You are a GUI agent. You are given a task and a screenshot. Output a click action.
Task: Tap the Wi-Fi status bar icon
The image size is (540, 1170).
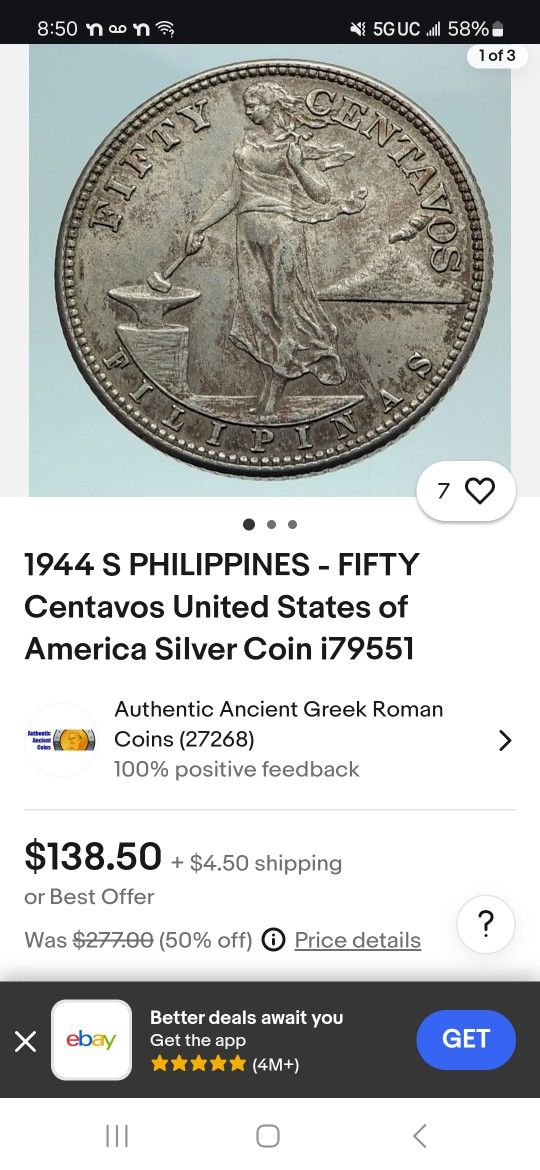(x=166, y=29)
